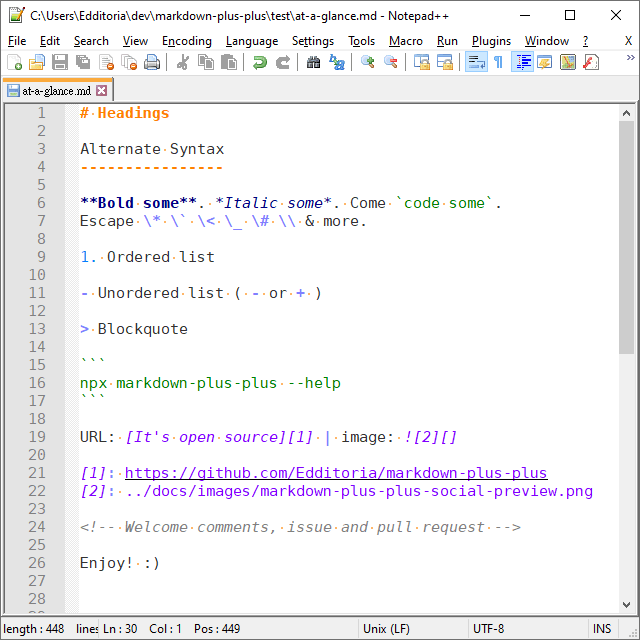Click the Save file floppy icon
The image size is (640, 640).
(x=60, y=62)
